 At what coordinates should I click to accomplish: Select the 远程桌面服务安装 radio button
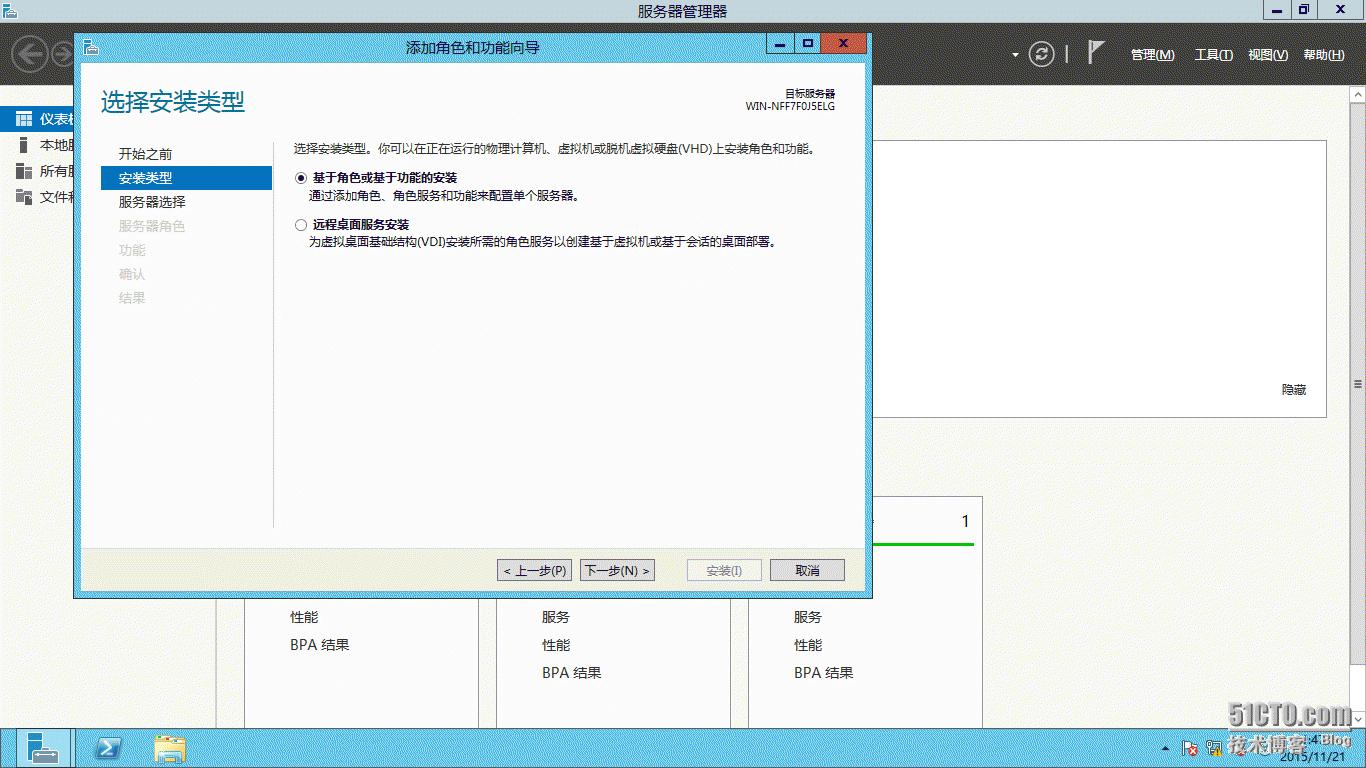click(300, 225)
